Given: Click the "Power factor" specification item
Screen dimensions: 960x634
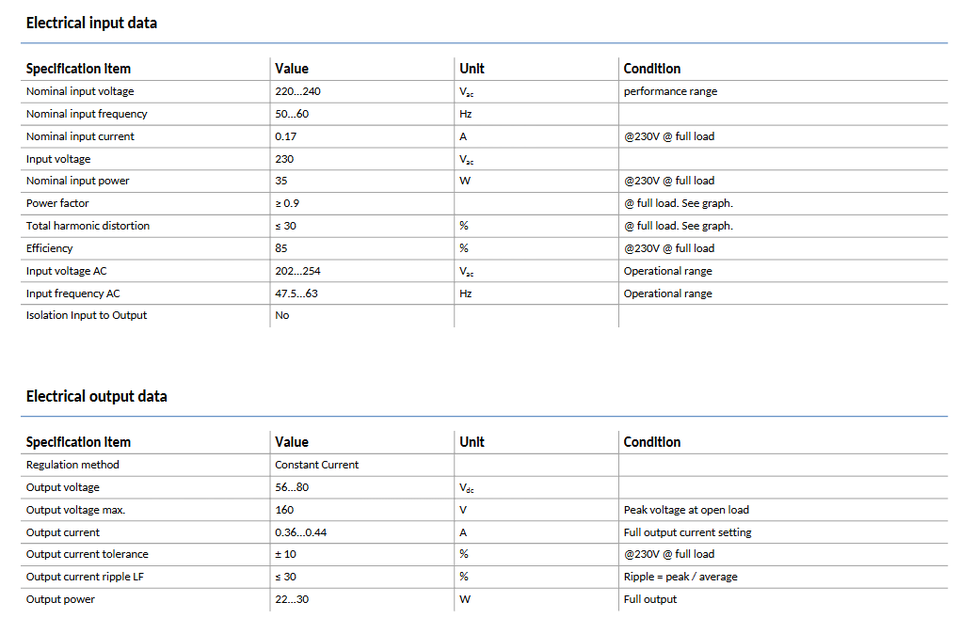Looking at the screenshot, I should click(58, 203).
